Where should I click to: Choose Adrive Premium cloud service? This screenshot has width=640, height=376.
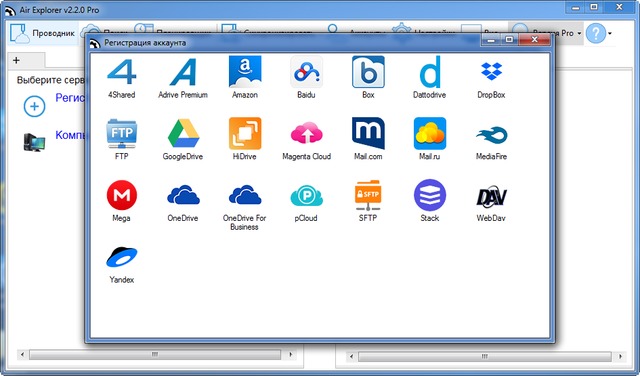click(183, 72)
